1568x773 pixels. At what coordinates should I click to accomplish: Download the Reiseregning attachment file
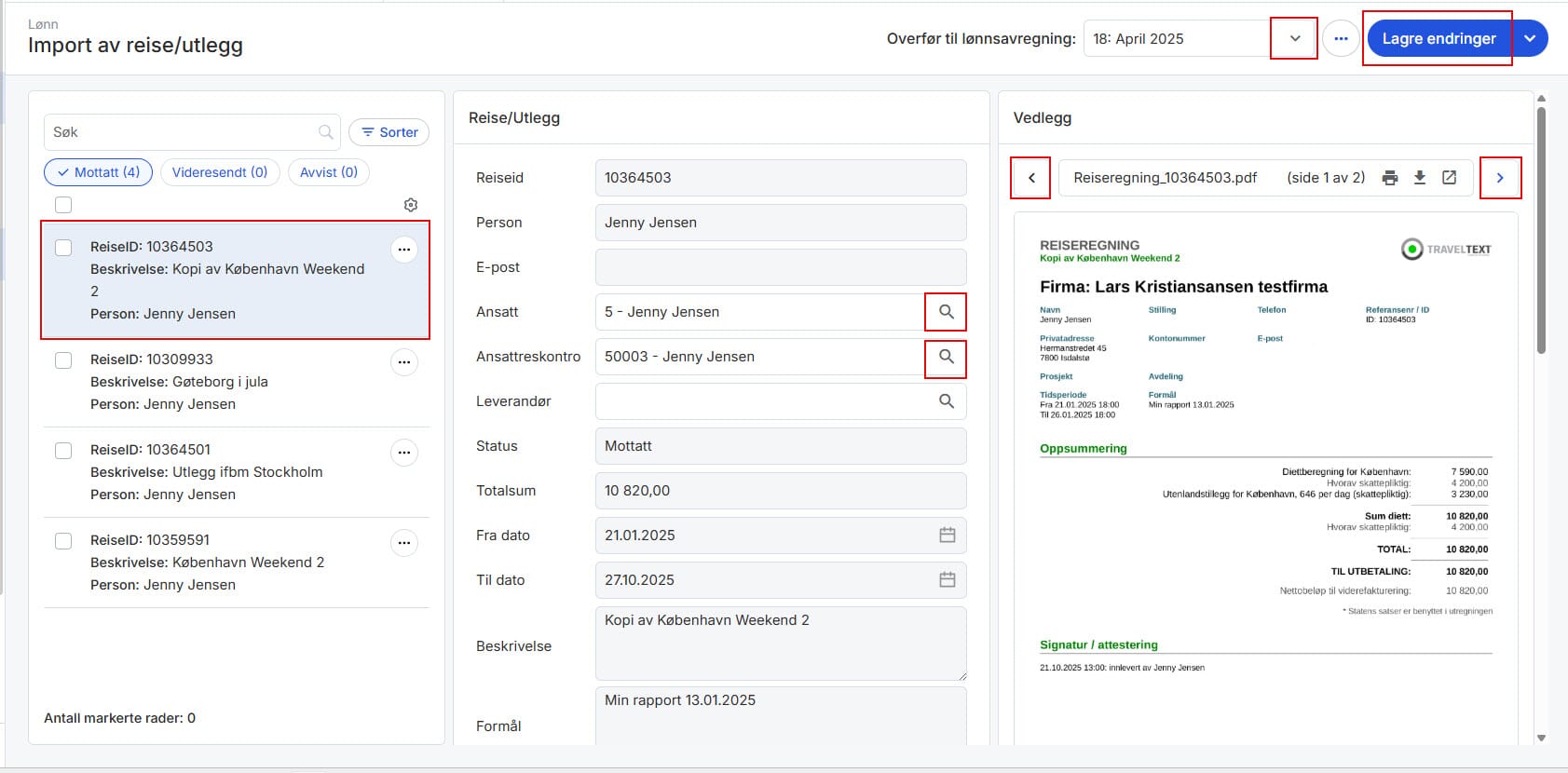tap(1420, 178)
